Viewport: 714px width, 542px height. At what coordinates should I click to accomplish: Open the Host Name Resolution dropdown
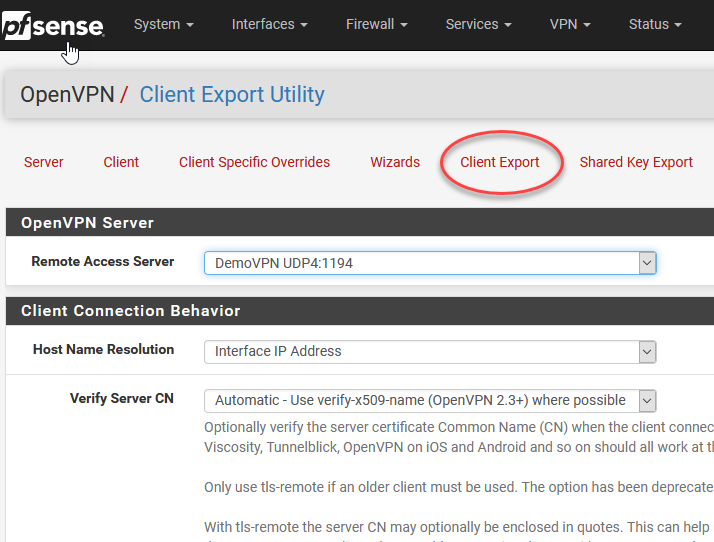[x=430, y=351]
